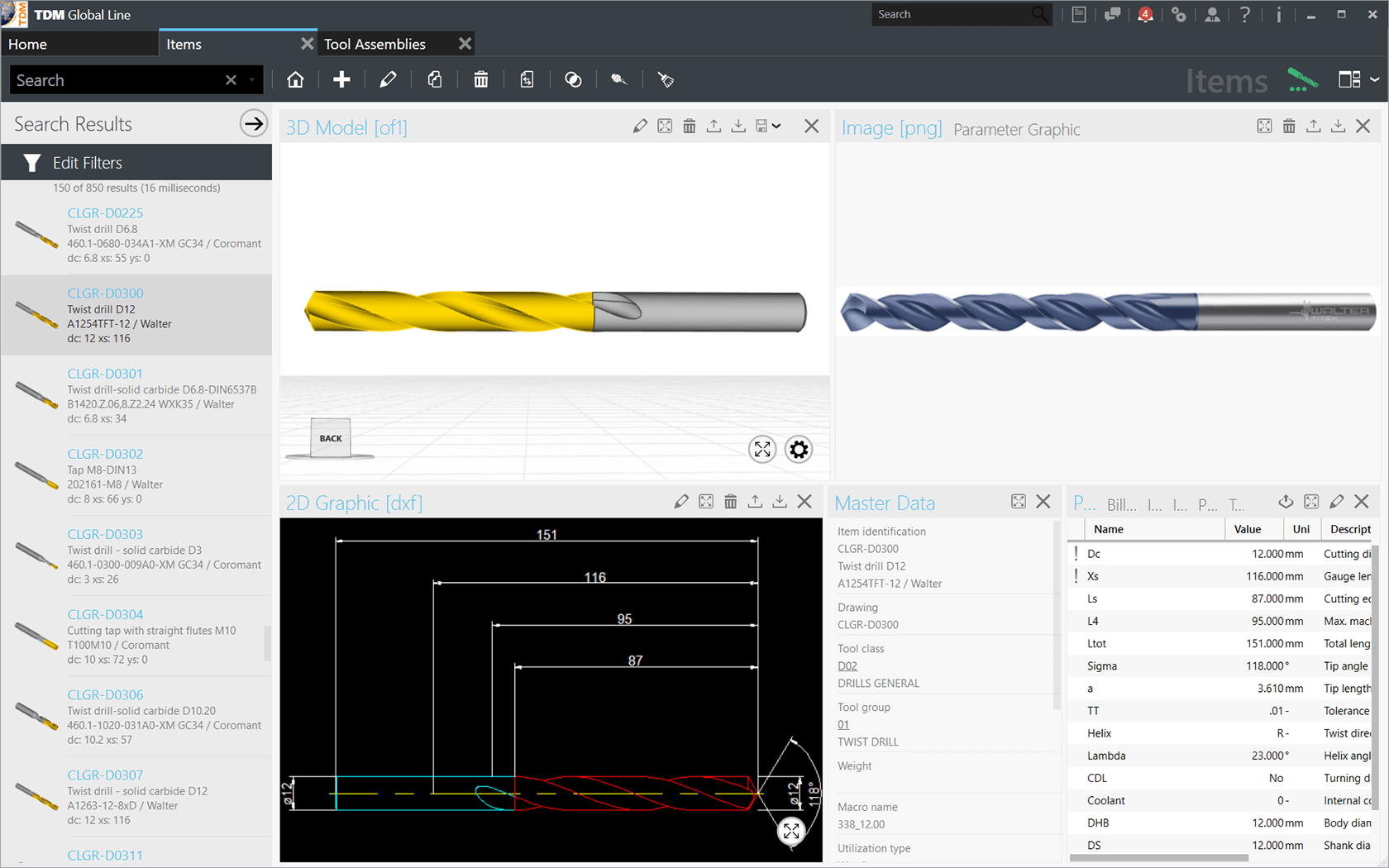Upload a 3D Model file
This screenshot has height=868, width=1389.
[x=714, y=126]
